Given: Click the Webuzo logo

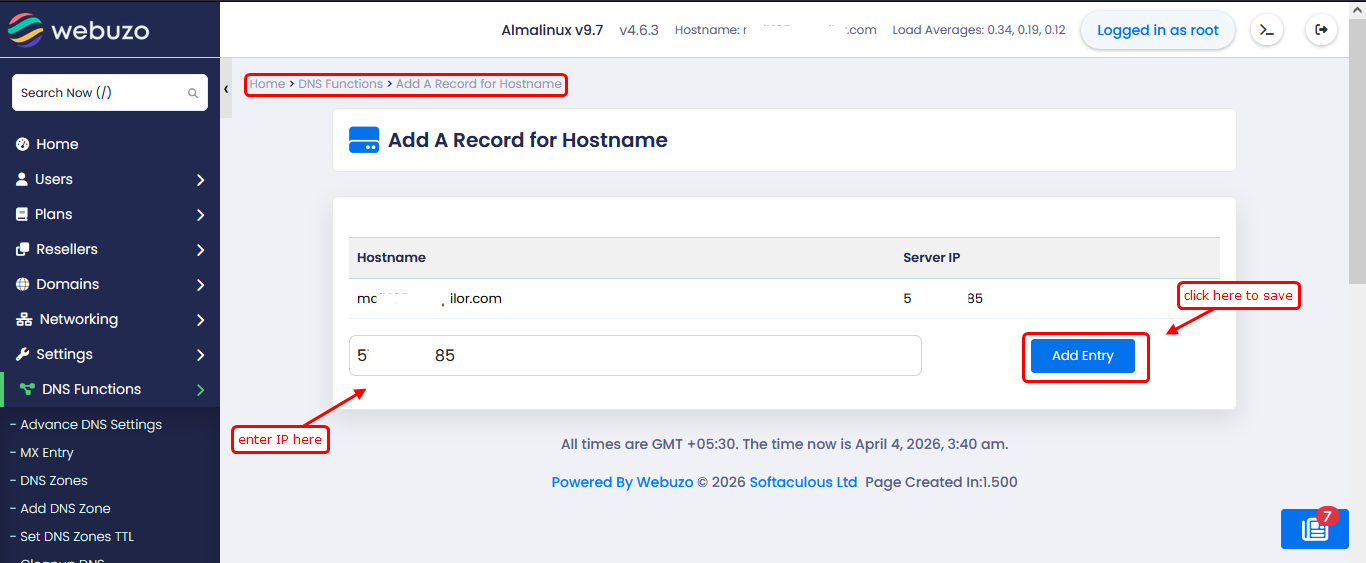Looking at the screenshot, I should 78,30.
